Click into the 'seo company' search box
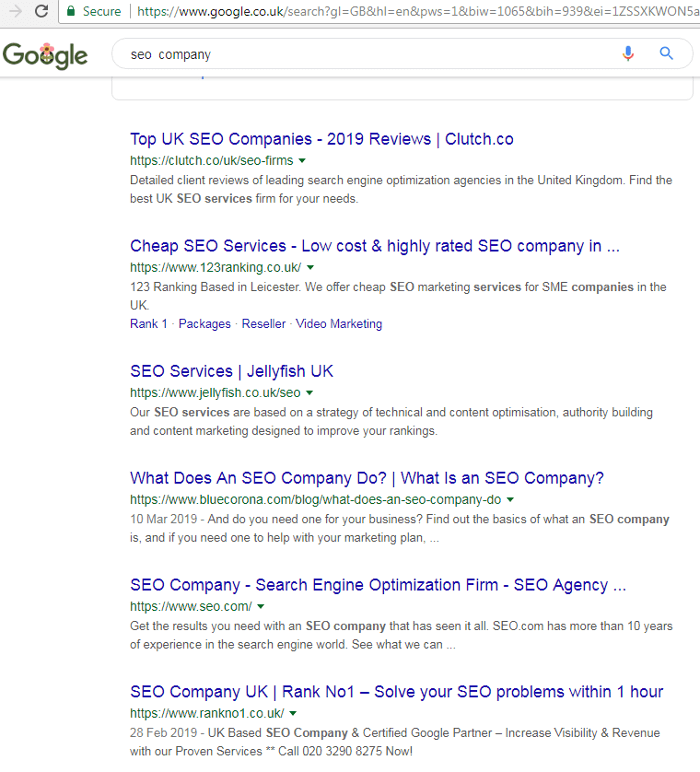Image resolution: width=700 pixels, height=772 pixels. (360, 55)
